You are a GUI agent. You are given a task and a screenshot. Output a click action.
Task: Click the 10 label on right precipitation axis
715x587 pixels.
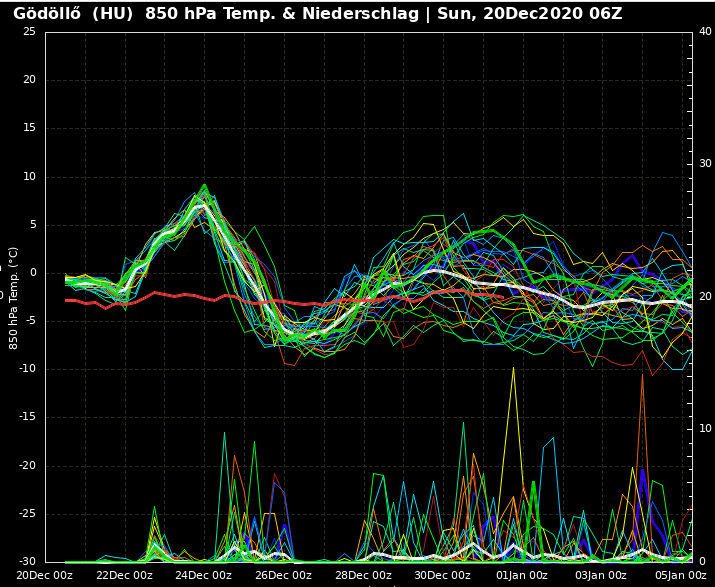pos(705,429)
